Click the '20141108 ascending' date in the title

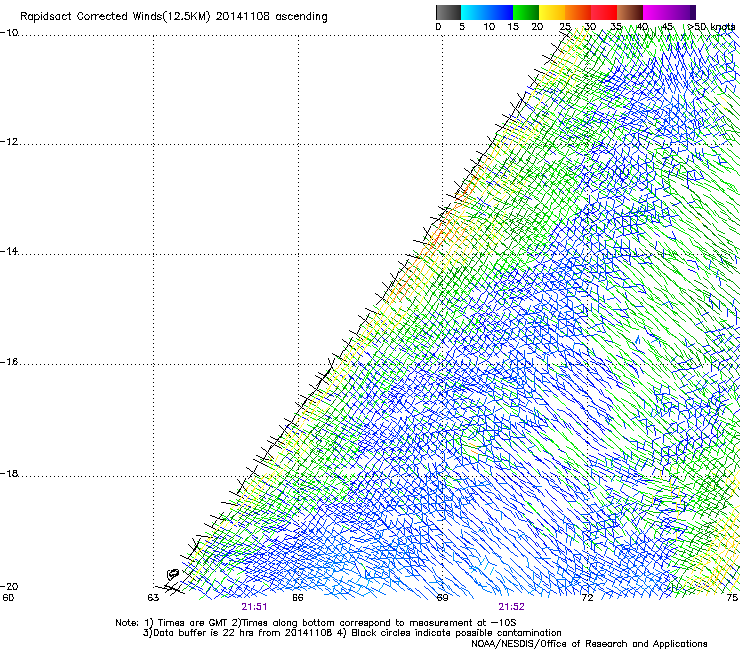pyautogui.click(x=271, y=17)
